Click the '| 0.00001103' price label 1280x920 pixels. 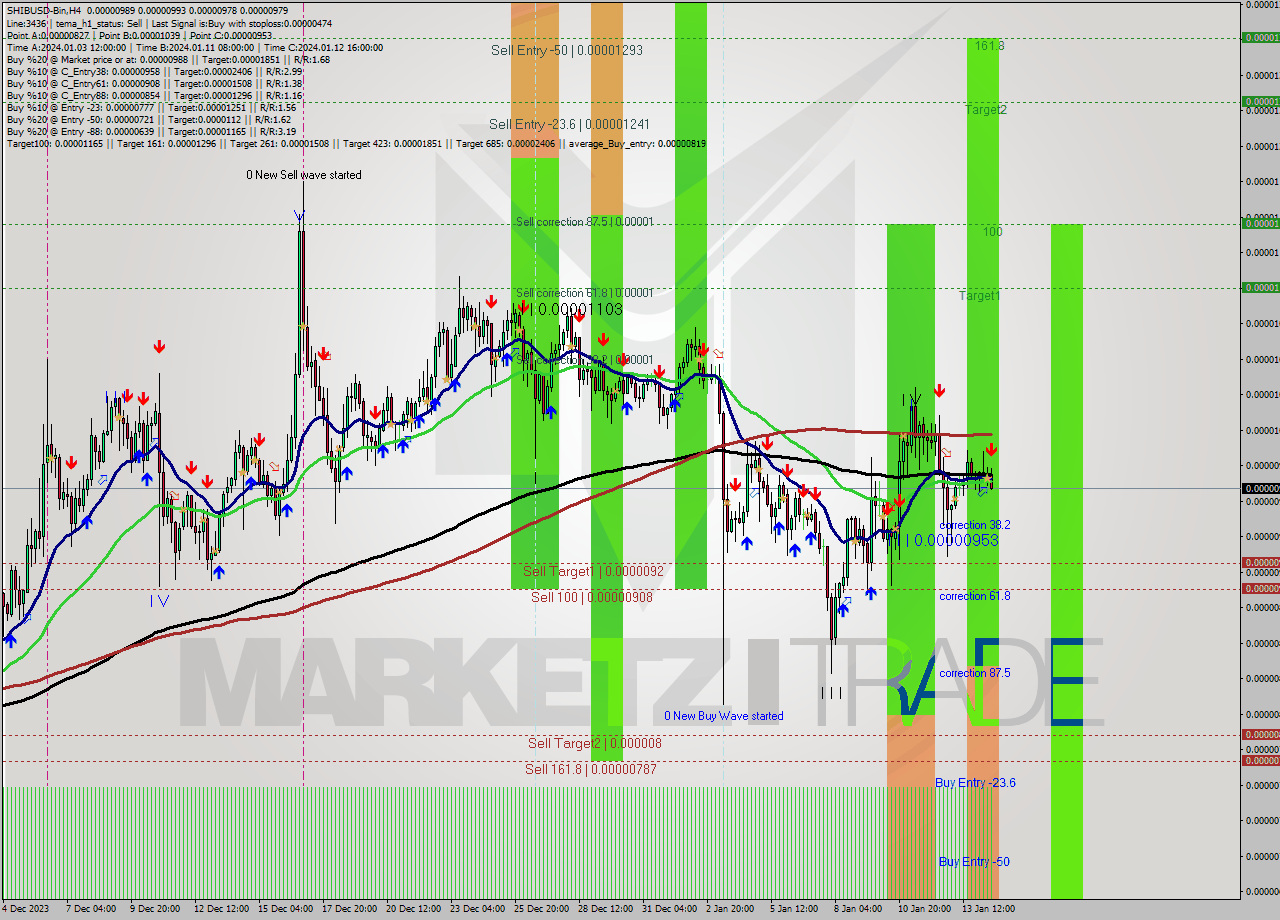[577, 310]
